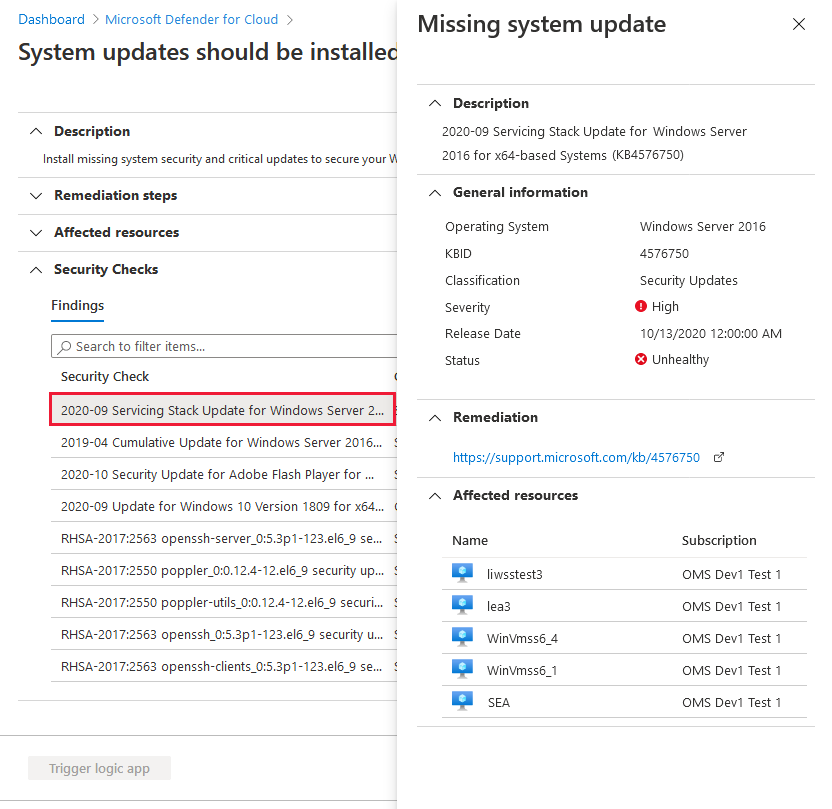Image resolution: width=832 pixels, height=809 pixels.
Task: Click the VM icon for WinVmss6_1
Action: click(x=462, y=669)
